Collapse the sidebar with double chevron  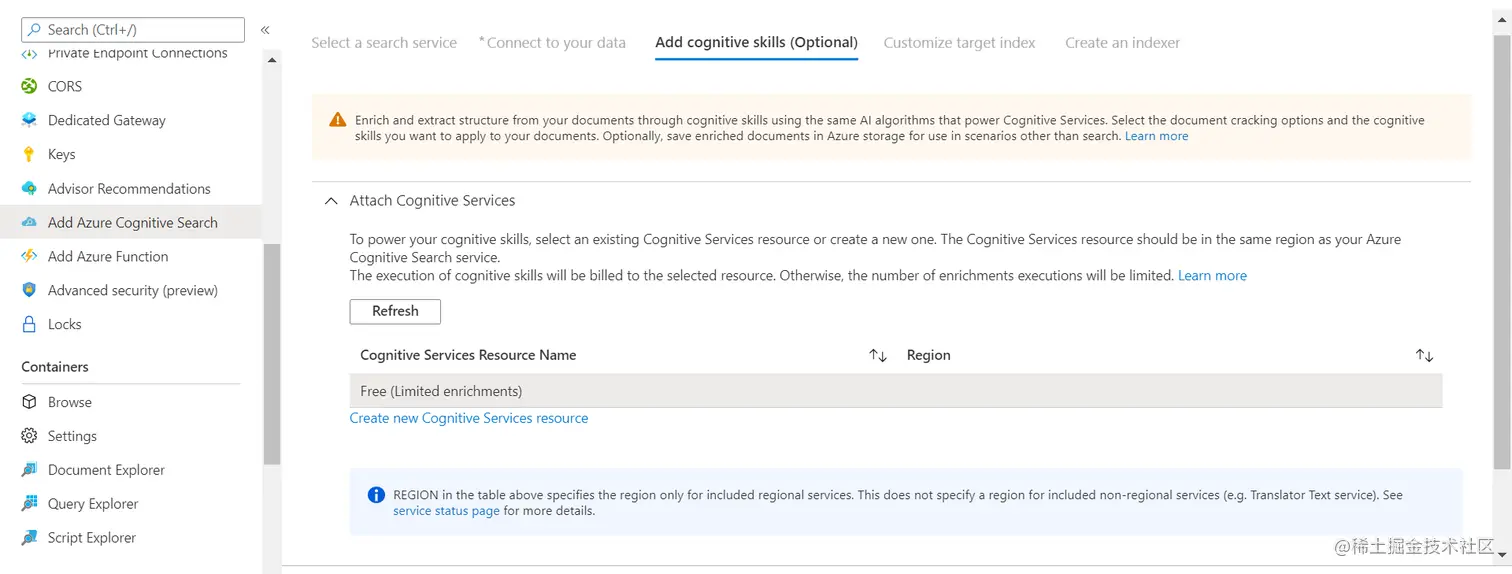coord(265,30)
